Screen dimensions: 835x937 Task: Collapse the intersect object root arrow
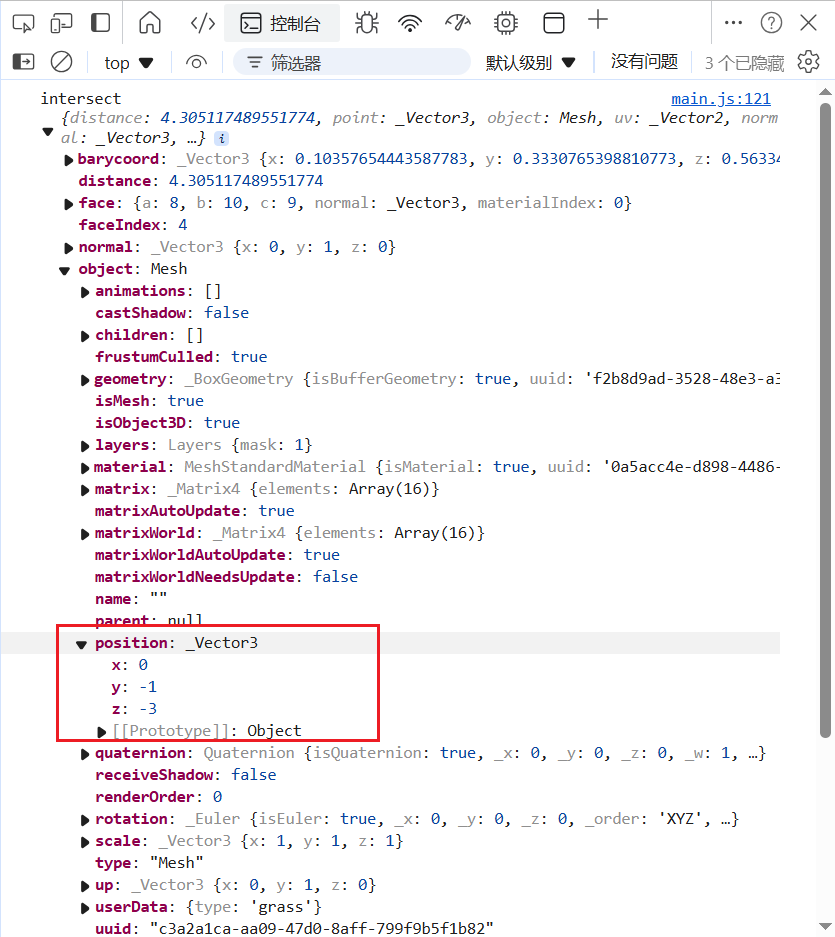[x=48, y=131]
